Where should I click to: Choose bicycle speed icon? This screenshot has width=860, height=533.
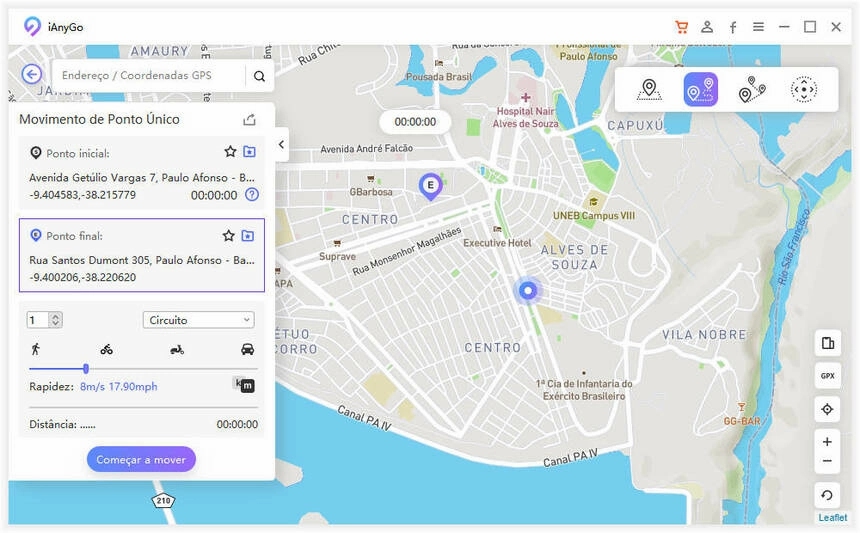click(x=106, y=349)
